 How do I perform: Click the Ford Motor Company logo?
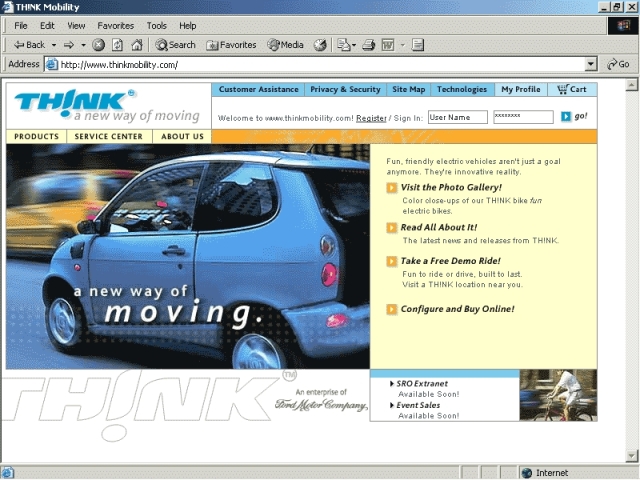pos(321,405)
